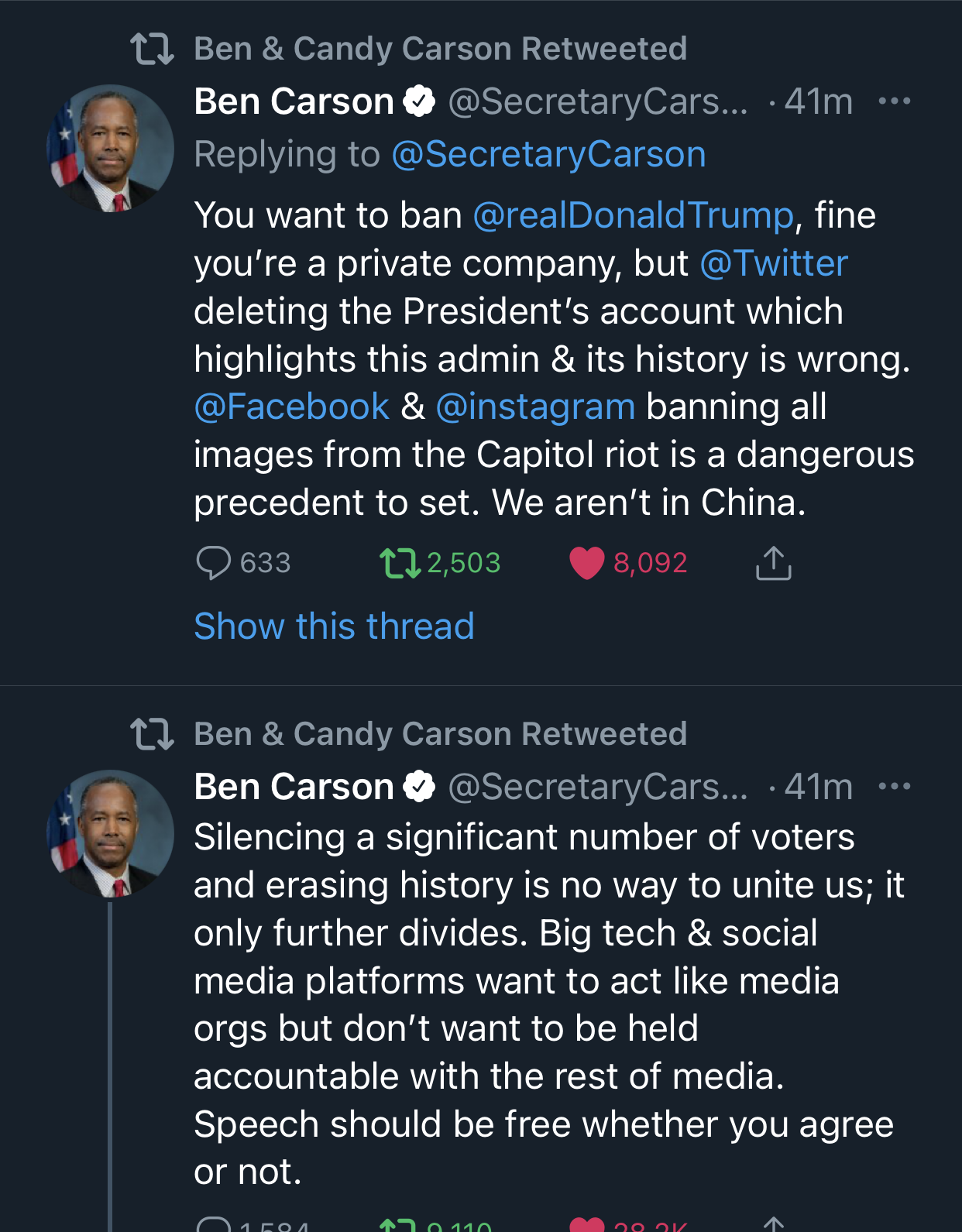Tap the second retweet indicator icon
962x1232 pixels.
pyautogui.click(x=152, y=734)
